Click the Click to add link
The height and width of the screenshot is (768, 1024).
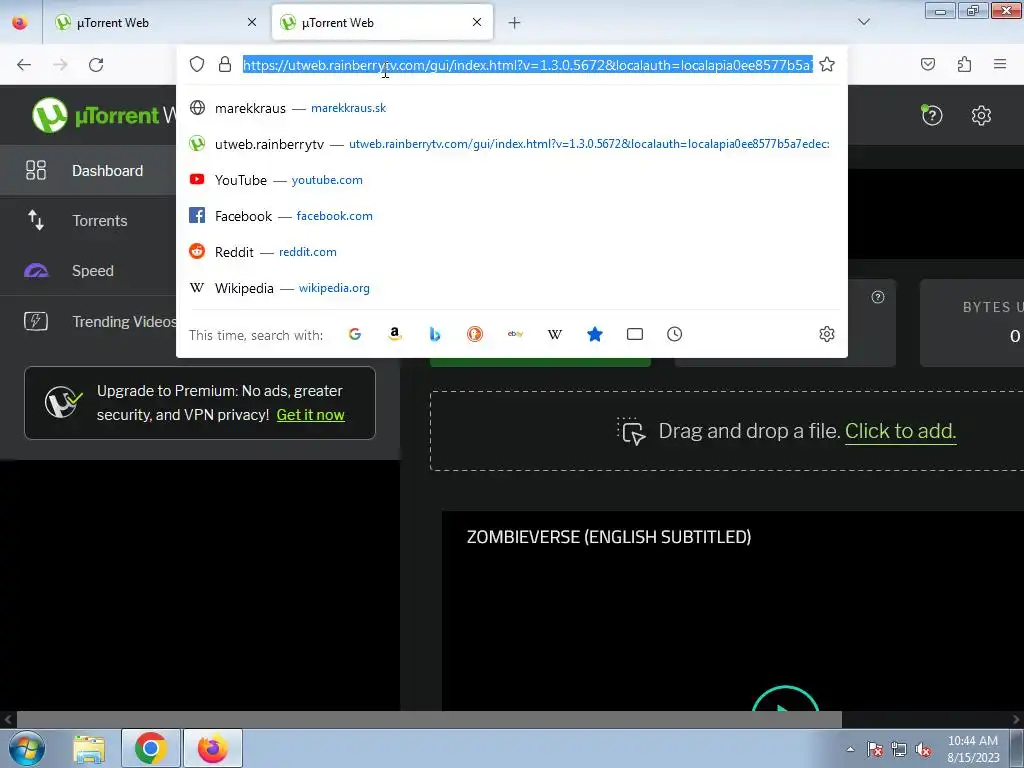pyautogui.click(x=900, y=431)
